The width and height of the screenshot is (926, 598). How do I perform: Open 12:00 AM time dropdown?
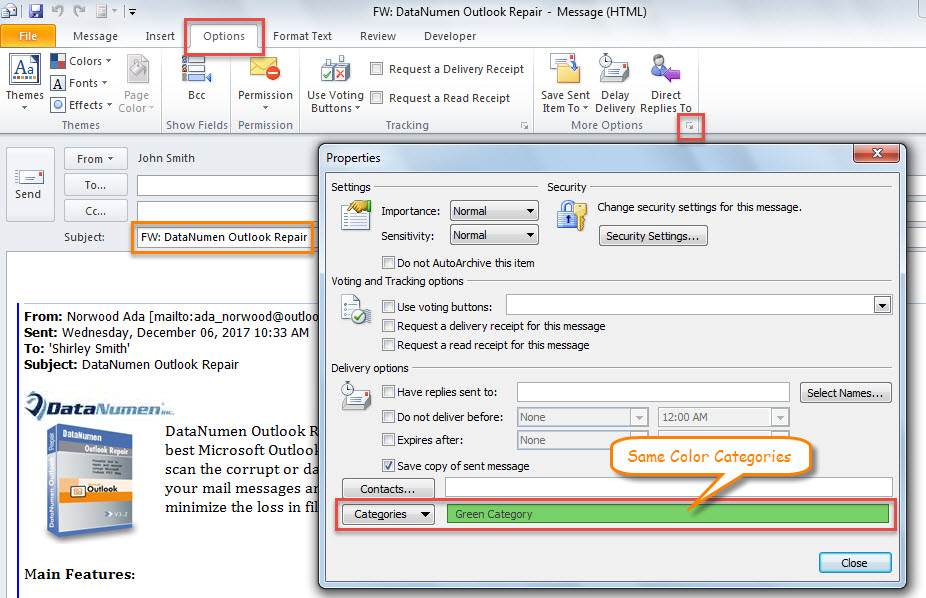(780, 417)
